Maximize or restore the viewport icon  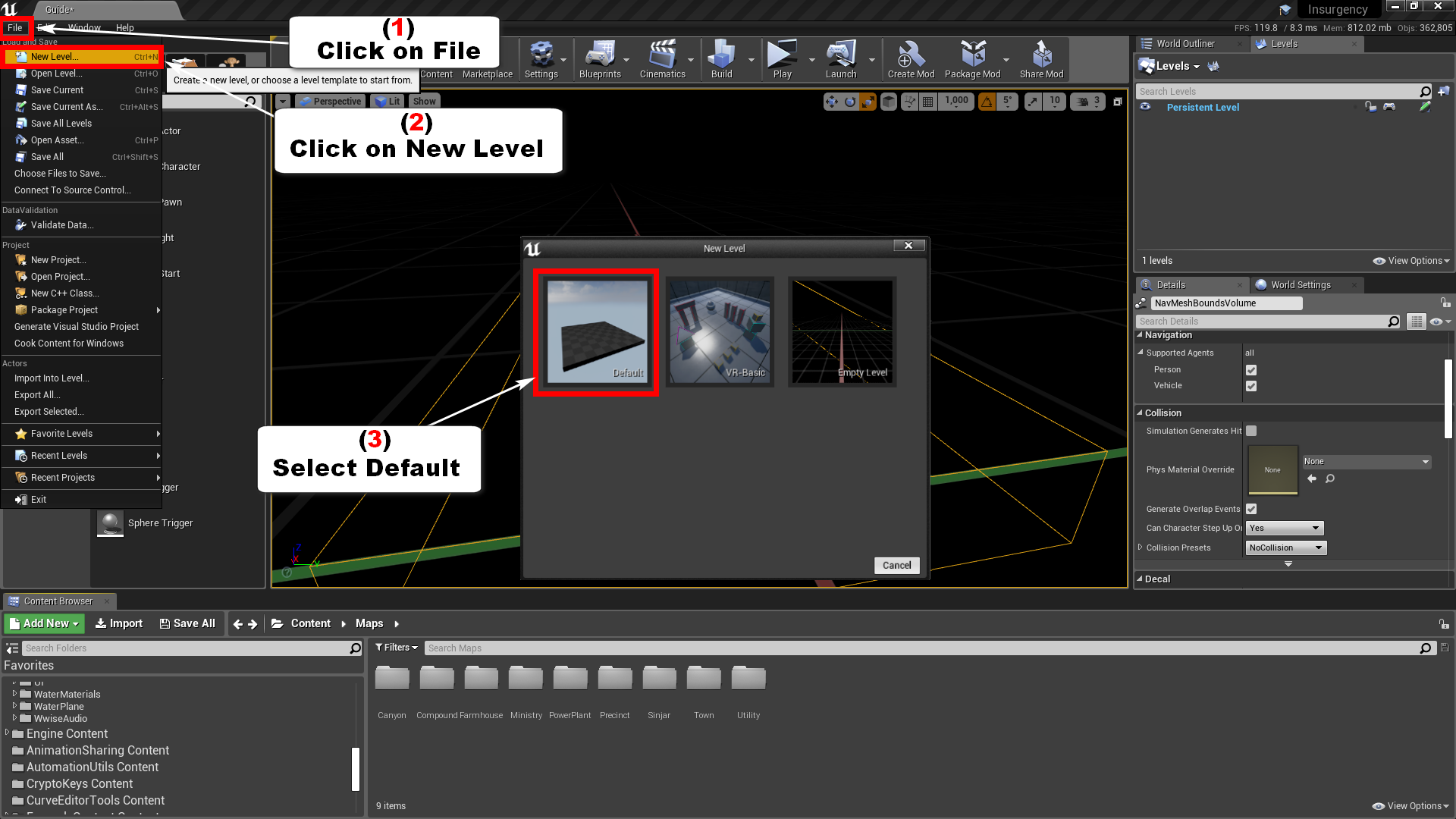pos(1117,102)
